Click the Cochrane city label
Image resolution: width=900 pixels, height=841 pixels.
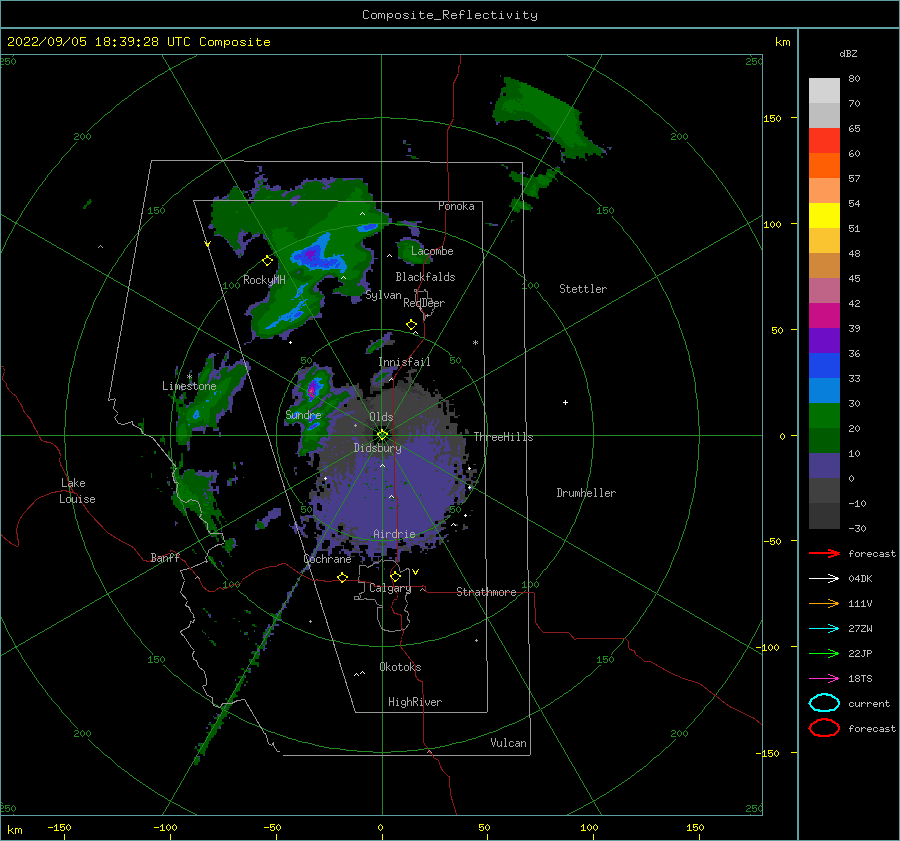click(x=327, y=559)
